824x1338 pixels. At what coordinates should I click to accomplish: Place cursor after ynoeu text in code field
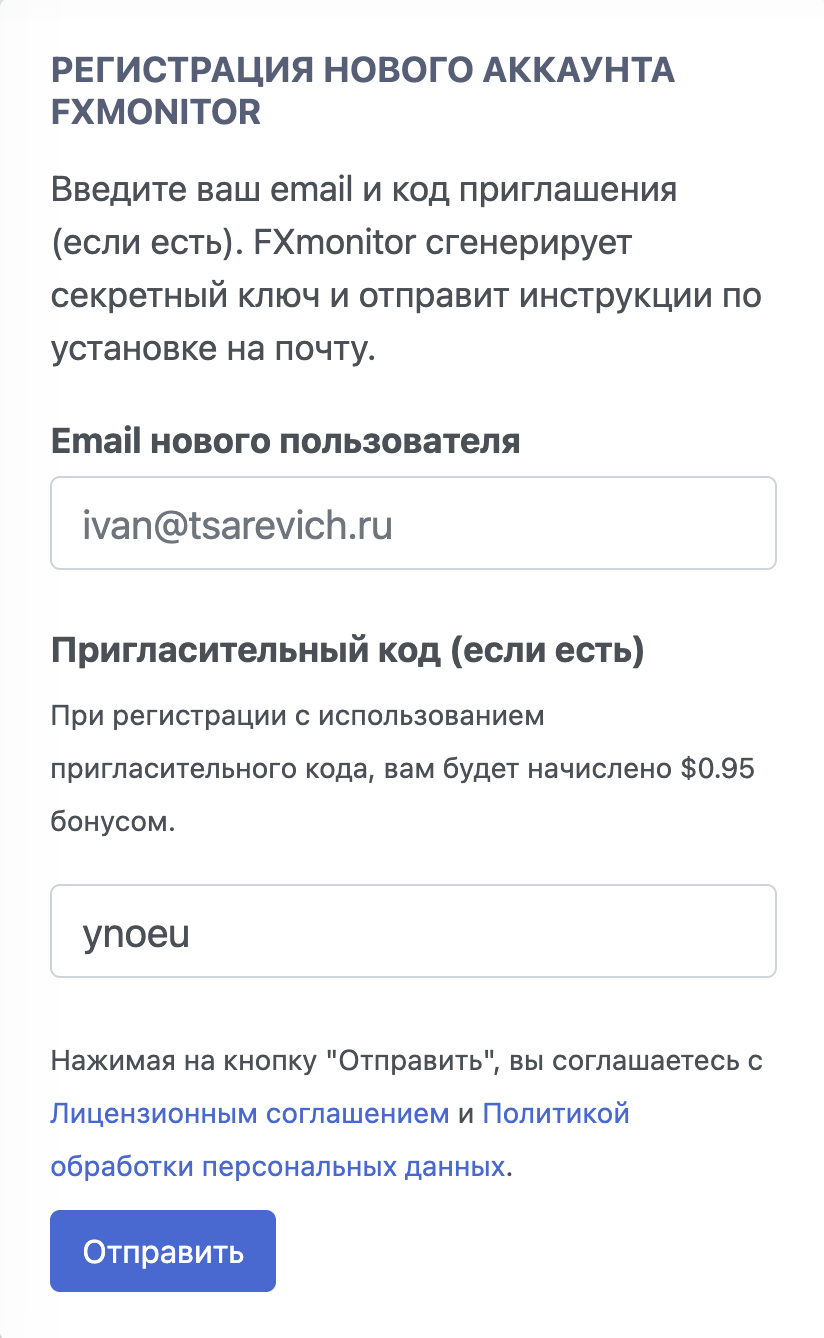coord(193,932)
